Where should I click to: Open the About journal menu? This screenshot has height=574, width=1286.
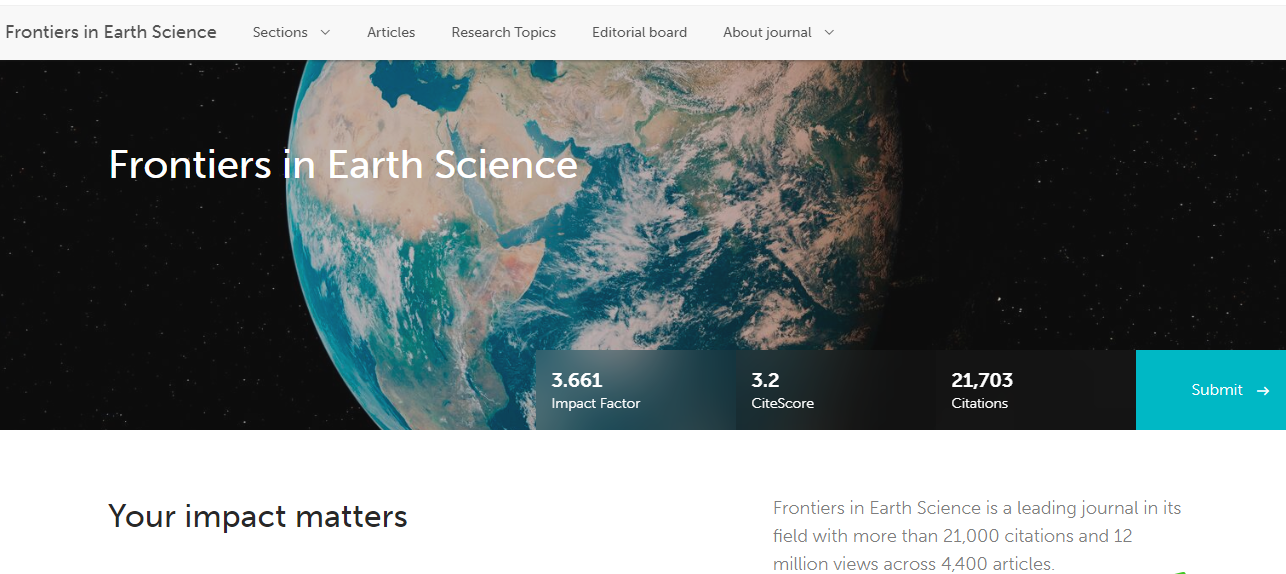tap(767, 32)
